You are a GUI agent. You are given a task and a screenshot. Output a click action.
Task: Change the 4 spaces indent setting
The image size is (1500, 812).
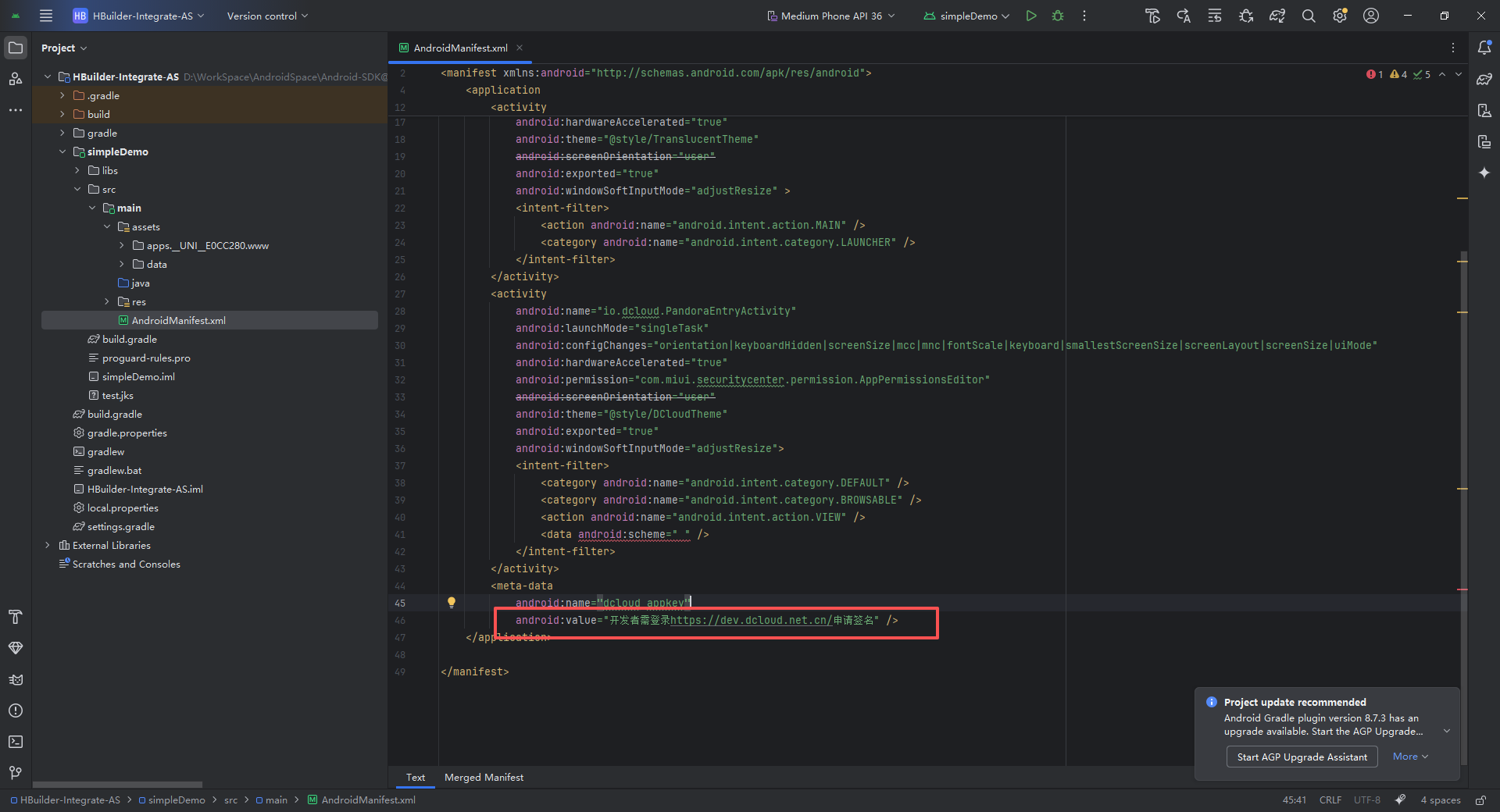(1441, 800)
